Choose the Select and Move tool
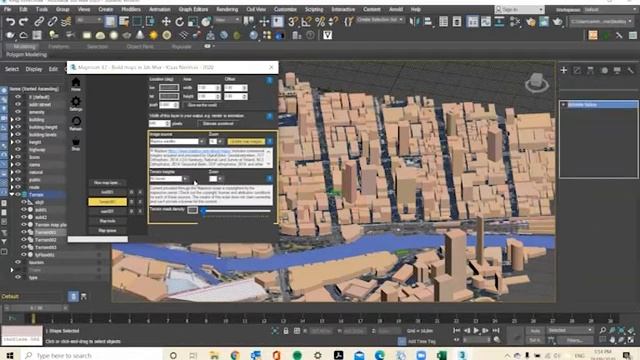Screen dimensions: 640x360 tap(166, 21)
